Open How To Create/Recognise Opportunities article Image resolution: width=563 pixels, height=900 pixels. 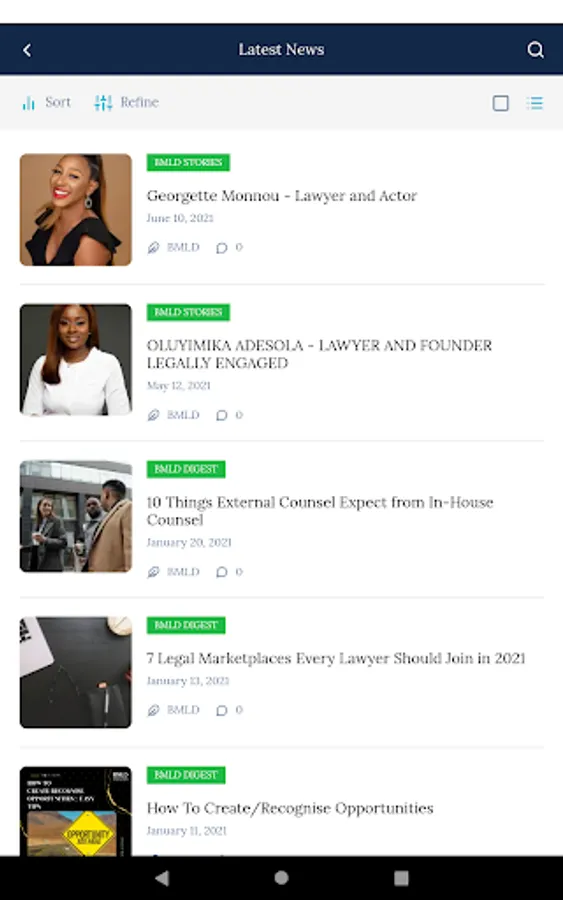(290, 808)
